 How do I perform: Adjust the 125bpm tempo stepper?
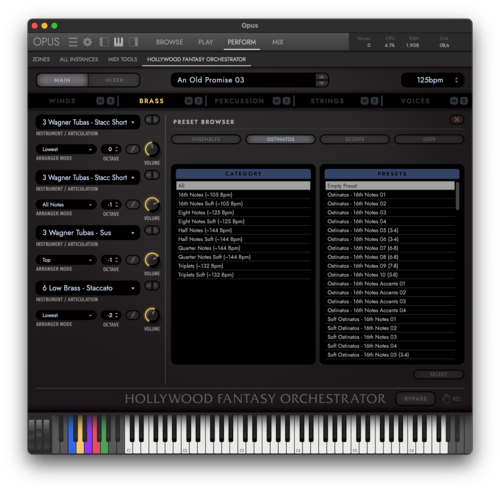click(x=456, y=80)
